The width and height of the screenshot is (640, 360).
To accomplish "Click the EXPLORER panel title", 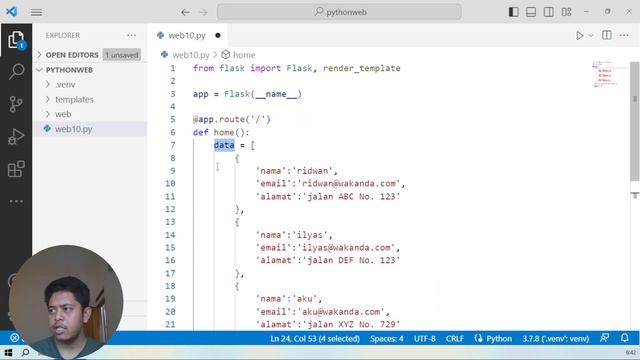I will (62, 36).
